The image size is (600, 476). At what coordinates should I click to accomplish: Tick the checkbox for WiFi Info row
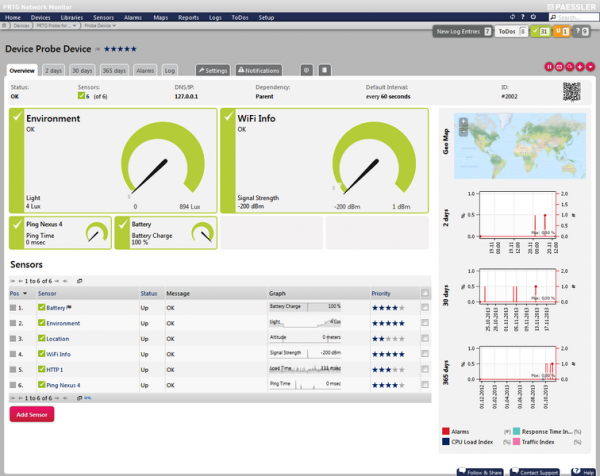425,354
